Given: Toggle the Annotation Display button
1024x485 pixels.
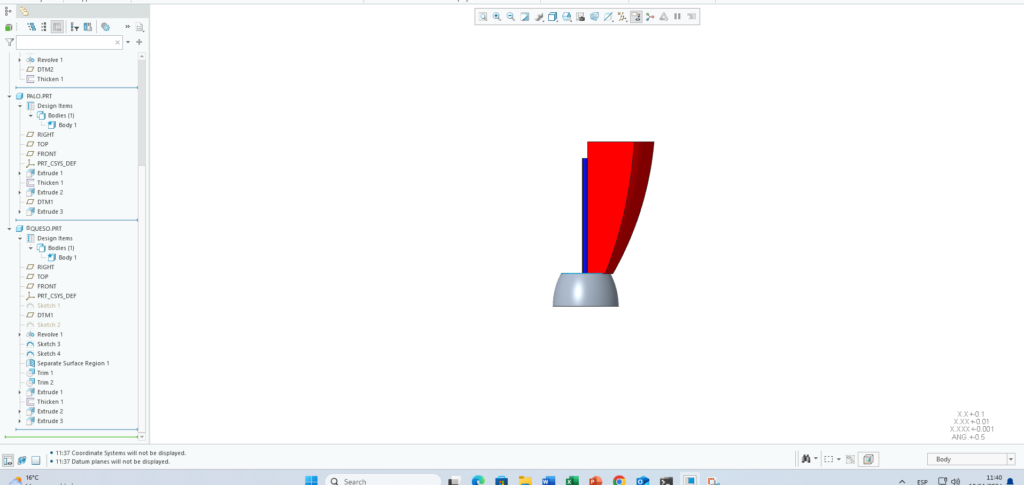Looking at the screenshot, I should click(x=622, y=16).
